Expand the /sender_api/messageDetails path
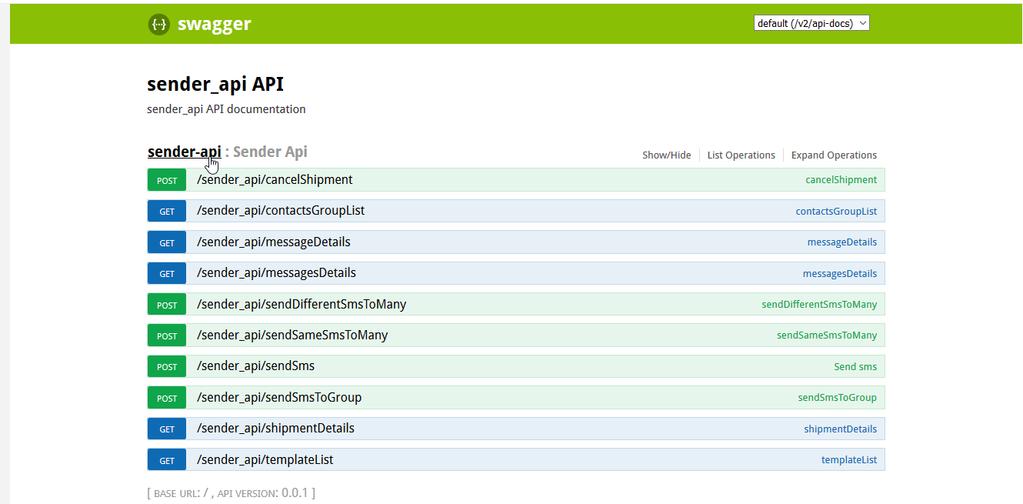 [273, 242]
